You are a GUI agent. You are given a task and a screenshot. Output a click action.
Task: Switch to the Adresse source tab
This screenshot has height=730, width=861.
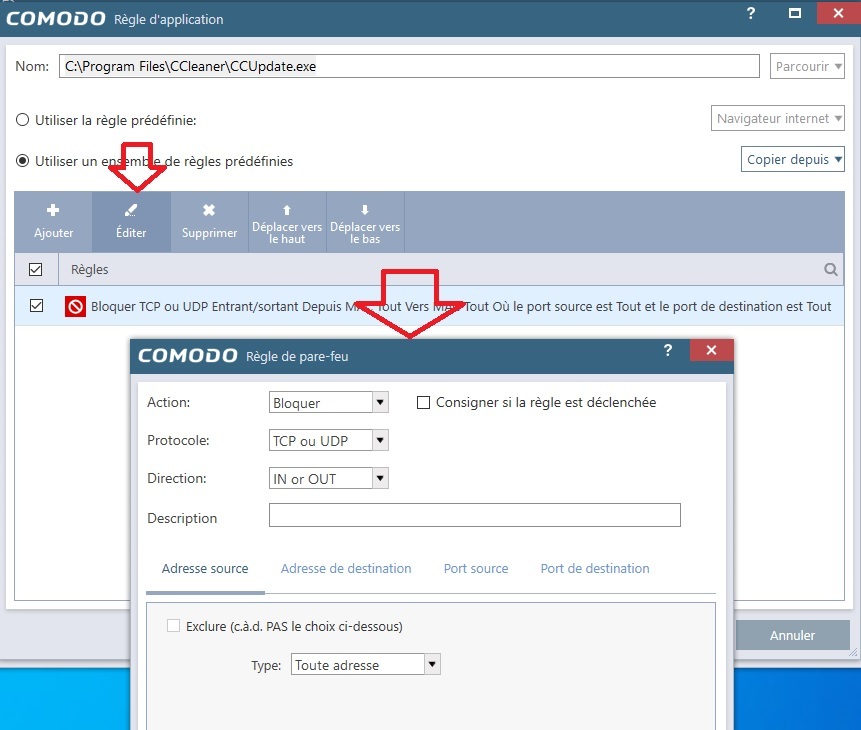(205, 569)
